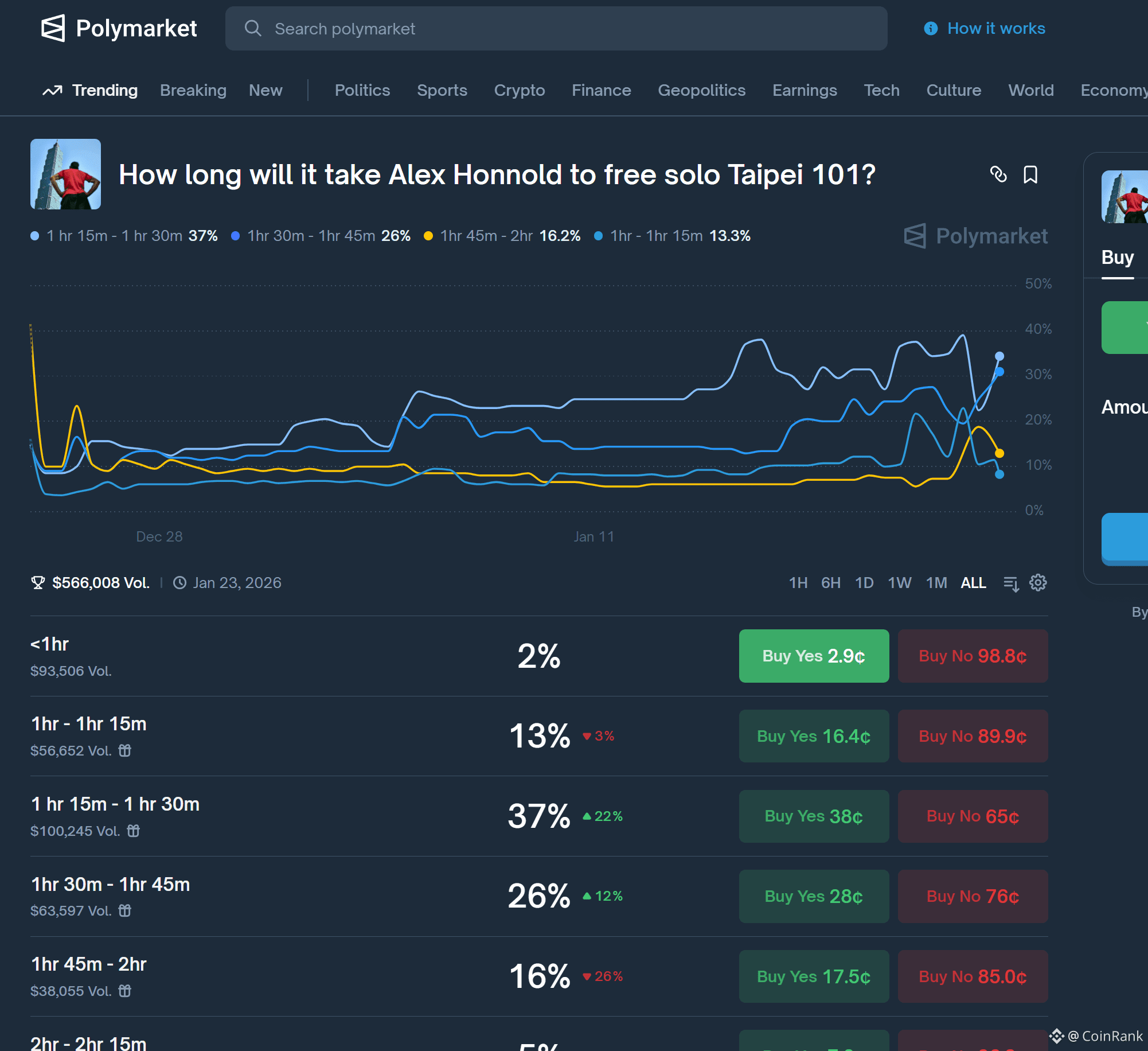
Task: Click rewards gift icon in 1hr - 1hr 15m row
Action: [124, 750]
